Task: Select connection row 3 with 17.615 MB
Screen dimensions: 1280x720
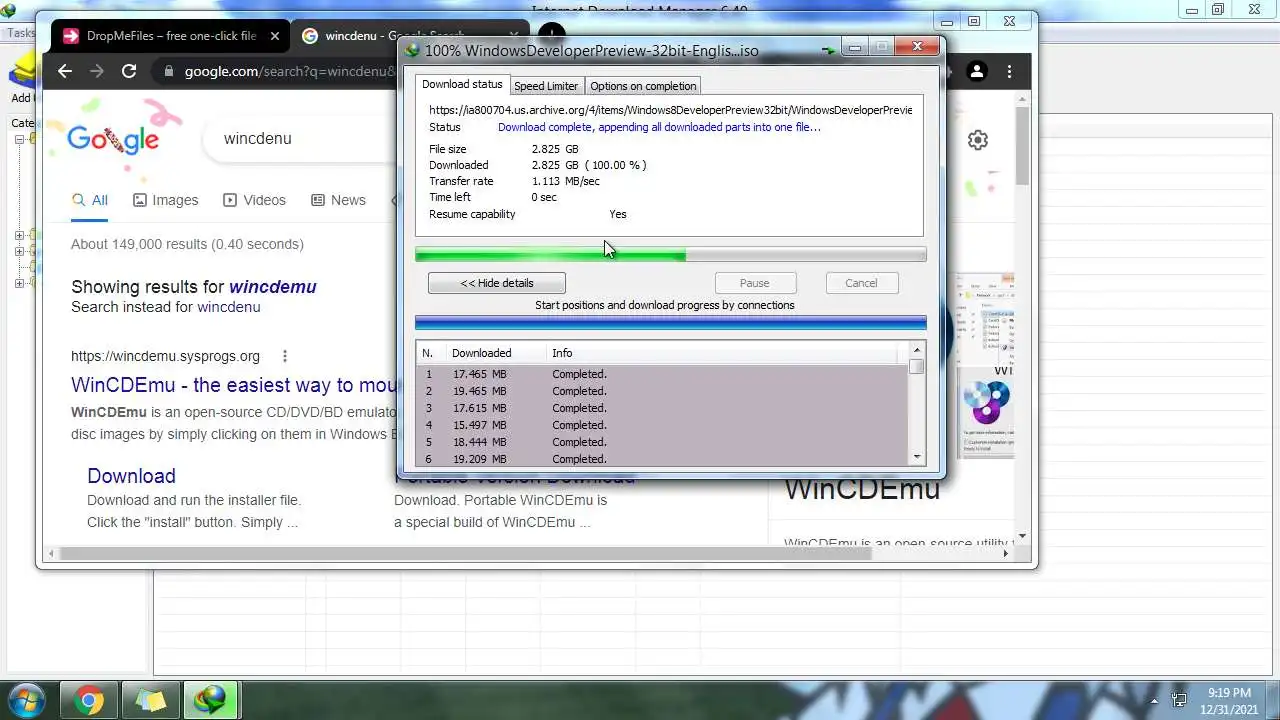Action: 661,408
